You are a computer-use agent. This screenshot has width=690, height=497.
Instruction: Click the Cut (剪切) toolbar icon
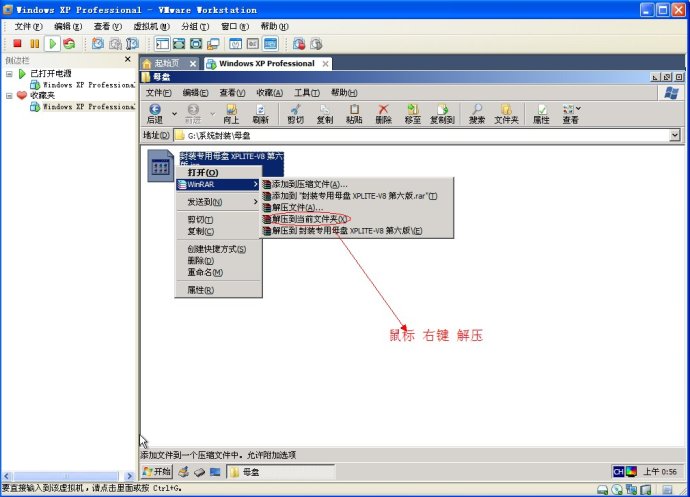pyautogui.click(x=296, y=114)
